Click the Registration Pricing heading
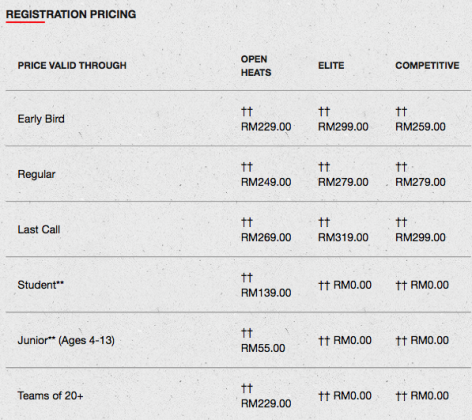Viewport: 472px width, 420px height. [x=71, y=14]
